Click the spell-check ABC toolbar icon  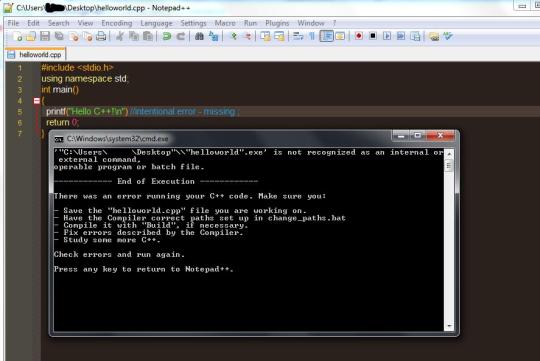pos(448,36)
